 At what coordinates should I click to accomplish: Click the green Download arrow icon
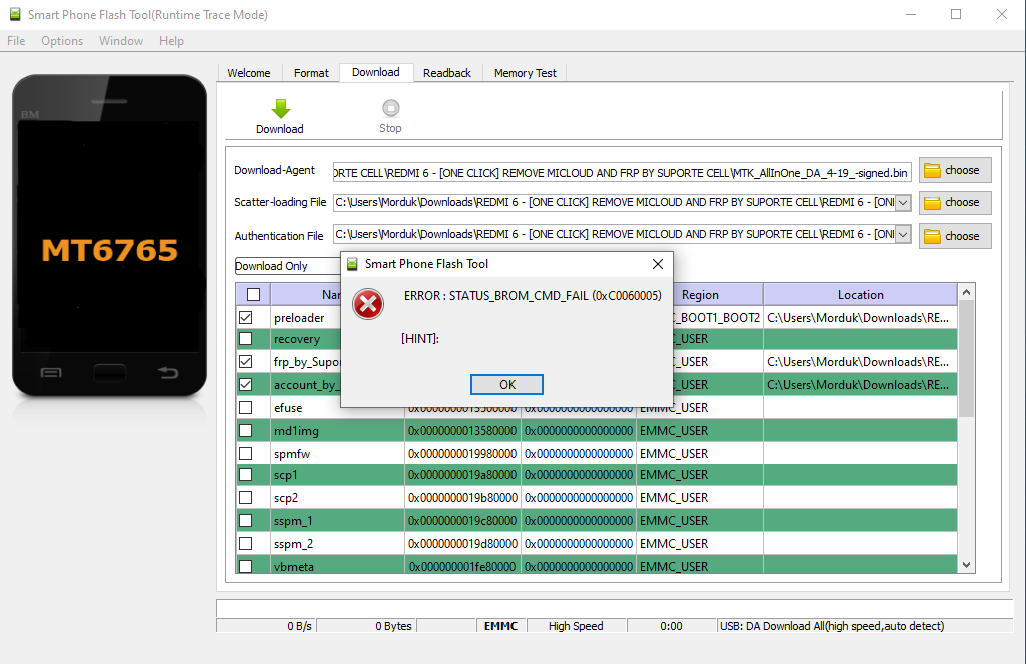pos(280,109)
